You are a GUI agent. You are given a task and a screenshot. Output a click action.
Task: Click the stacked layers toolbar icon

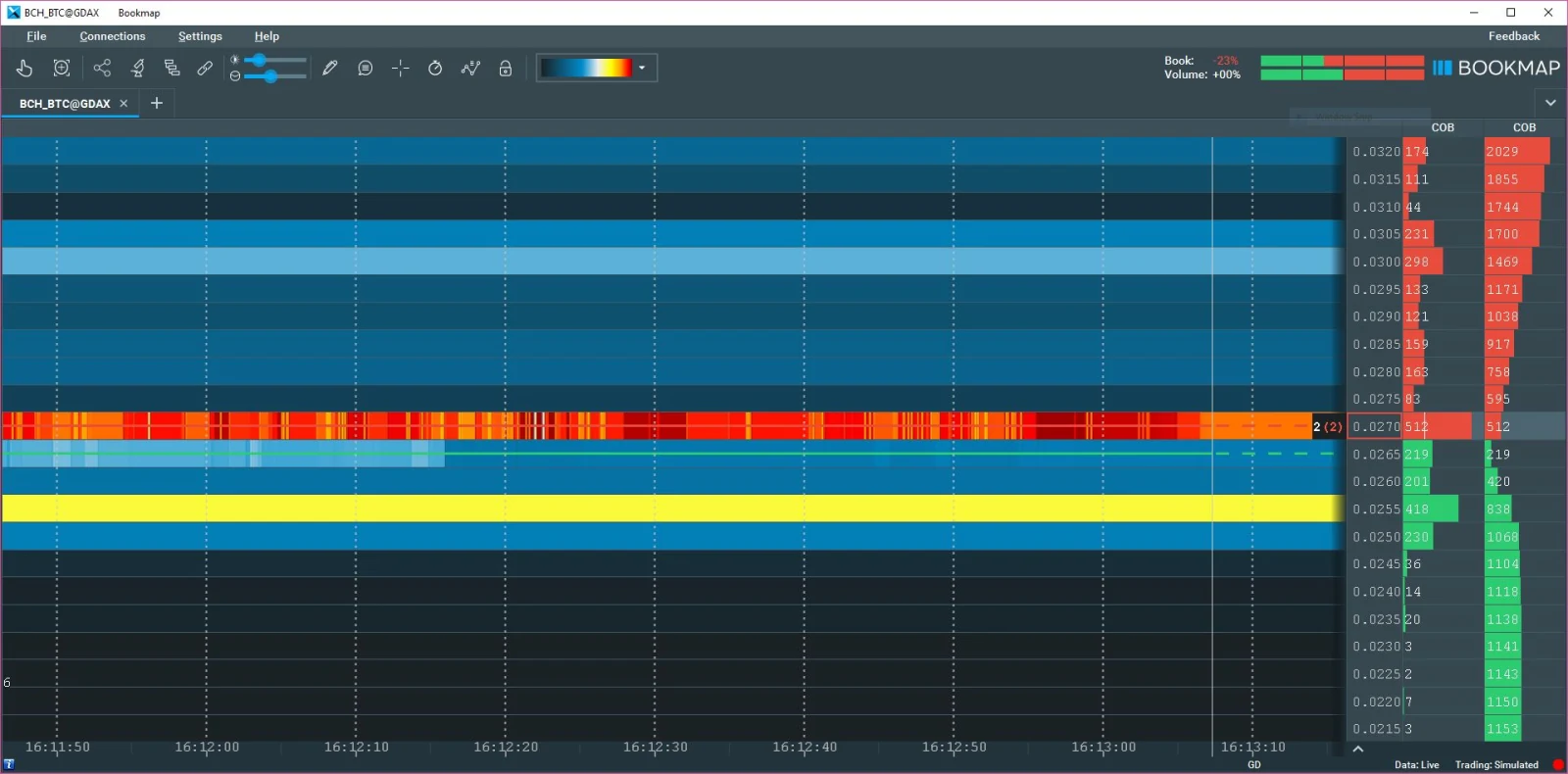[x=171, y=68]
